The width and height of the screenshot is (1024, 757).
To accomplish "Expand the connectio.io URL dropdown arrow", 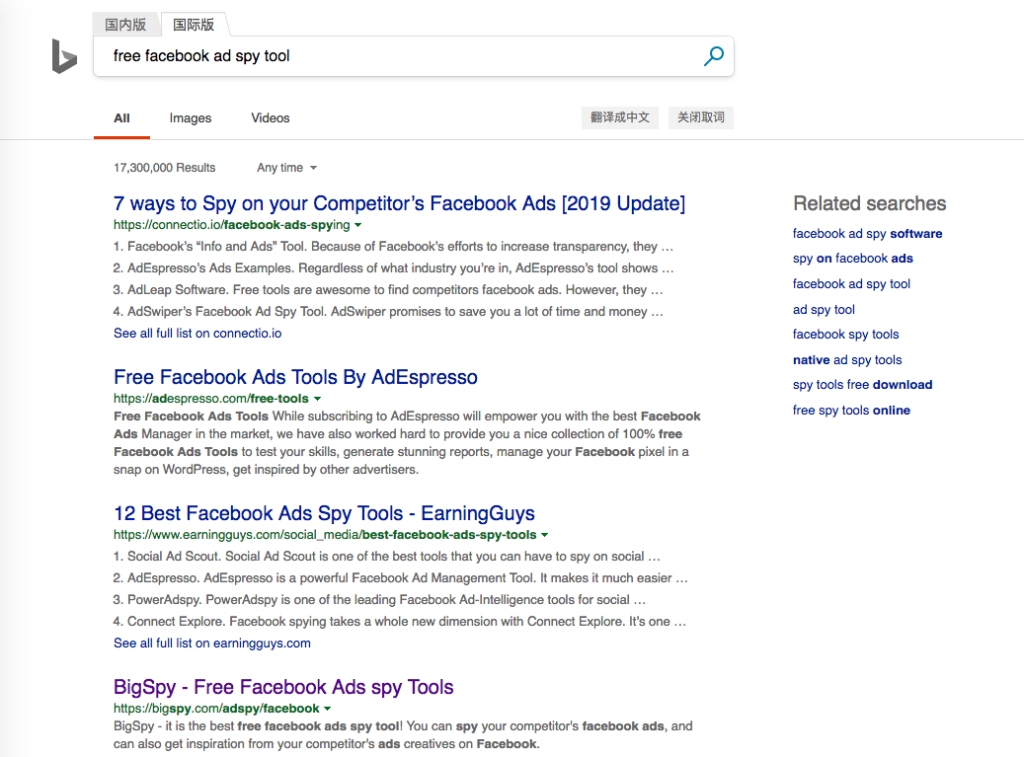I will (x=358, y=225).
